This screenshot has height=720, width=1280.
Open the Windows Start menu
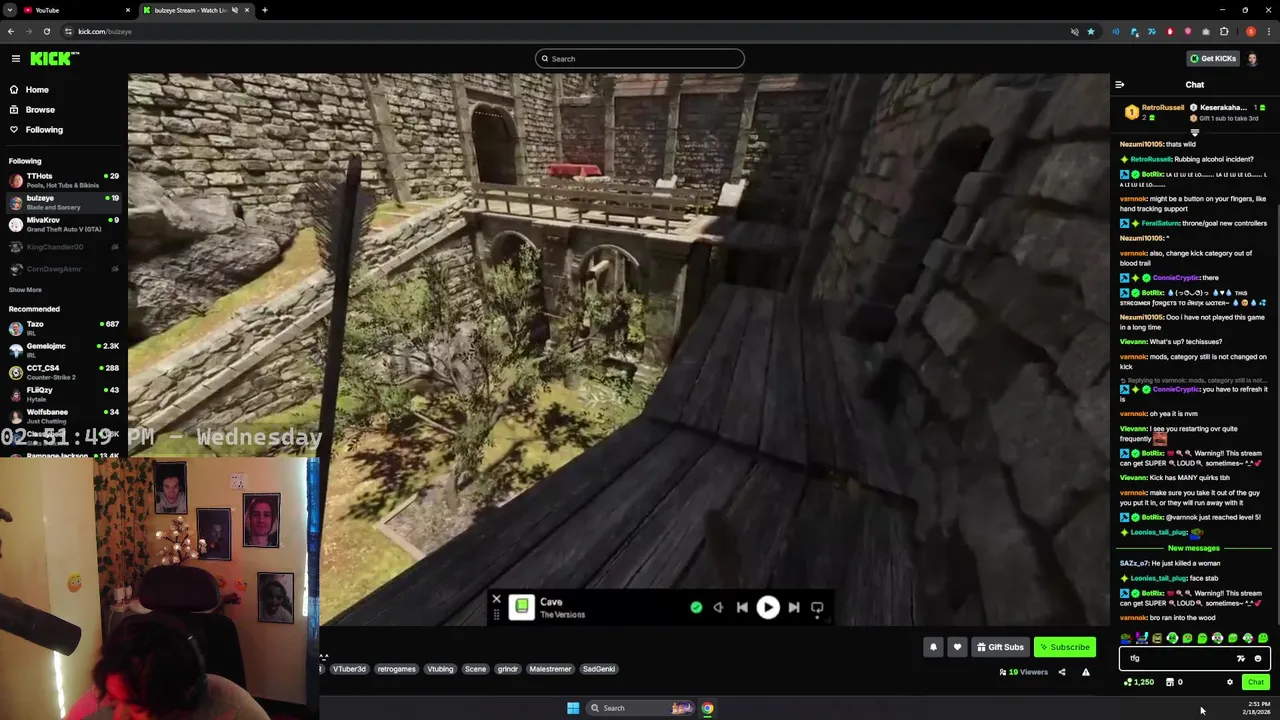coord(573,708)
